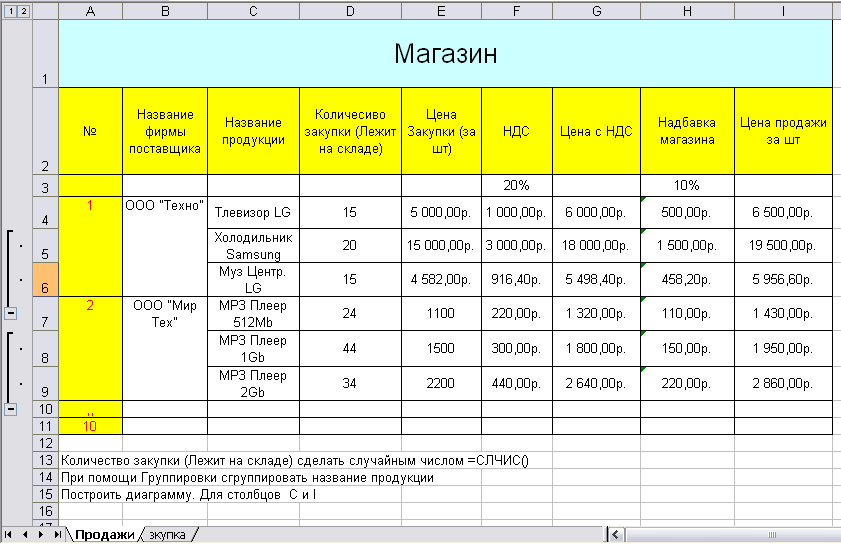Select column G header
841x544 pixels.
click(x=596, y=11)
